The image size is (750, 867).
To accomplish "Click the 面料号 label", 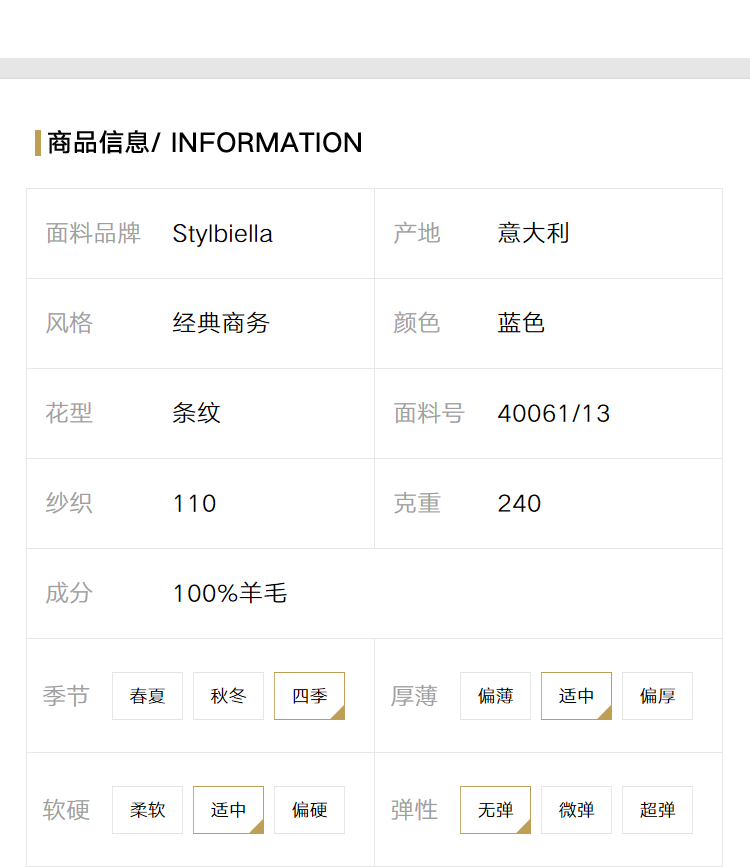I will point(429,413).
